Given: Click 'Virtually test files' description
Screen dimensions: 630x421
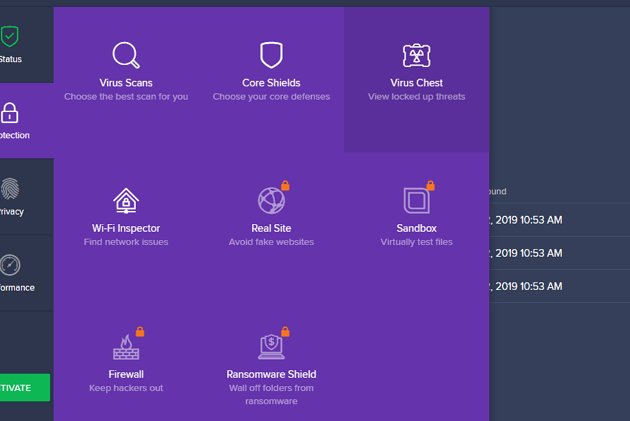Looking at the screenshot, I should click(x=417, y=242).
